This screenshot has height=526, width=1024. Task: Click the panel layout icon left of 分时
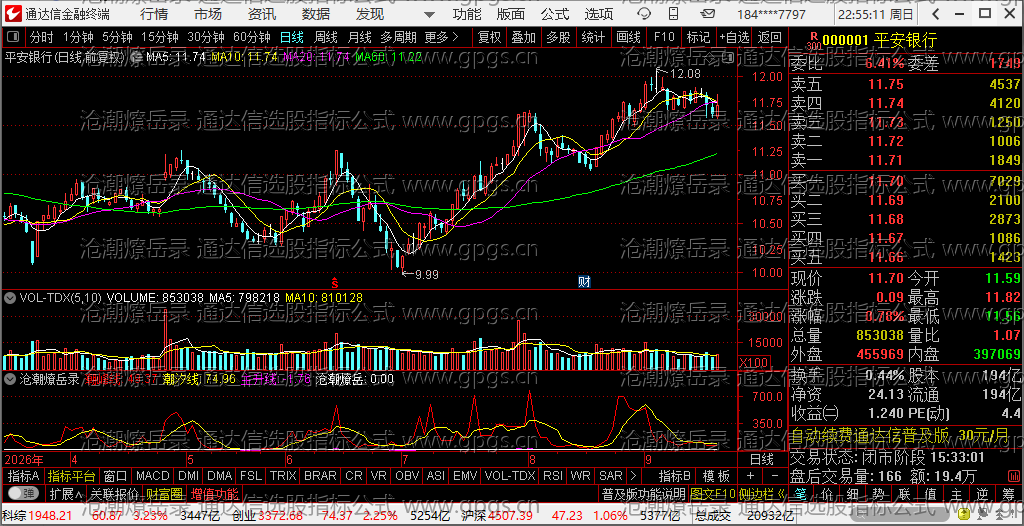tap(14, 37)
